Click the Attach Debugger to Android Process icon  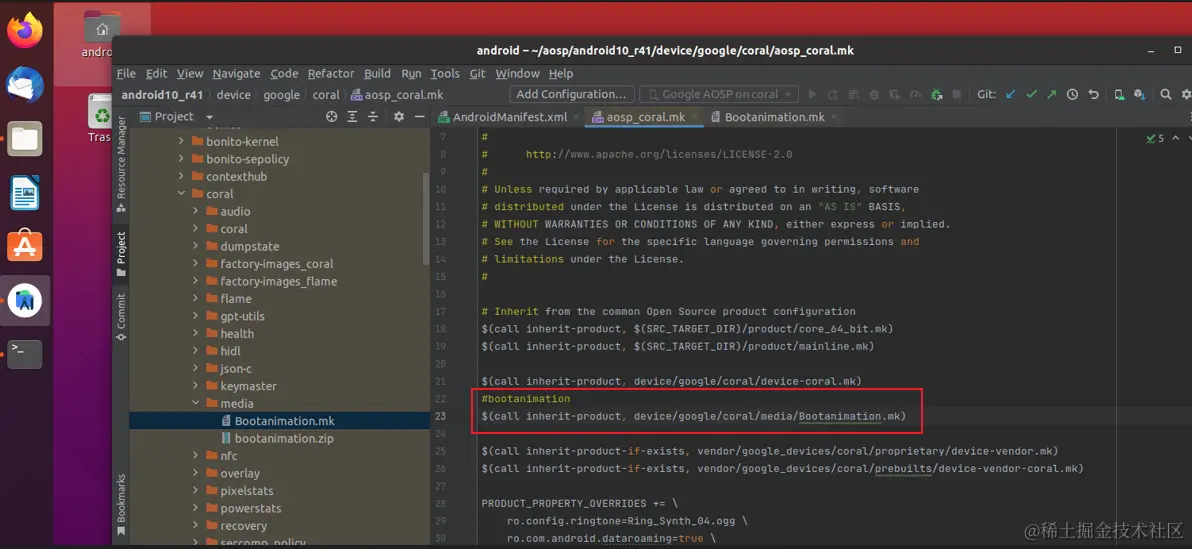click(x=936, y=94)
